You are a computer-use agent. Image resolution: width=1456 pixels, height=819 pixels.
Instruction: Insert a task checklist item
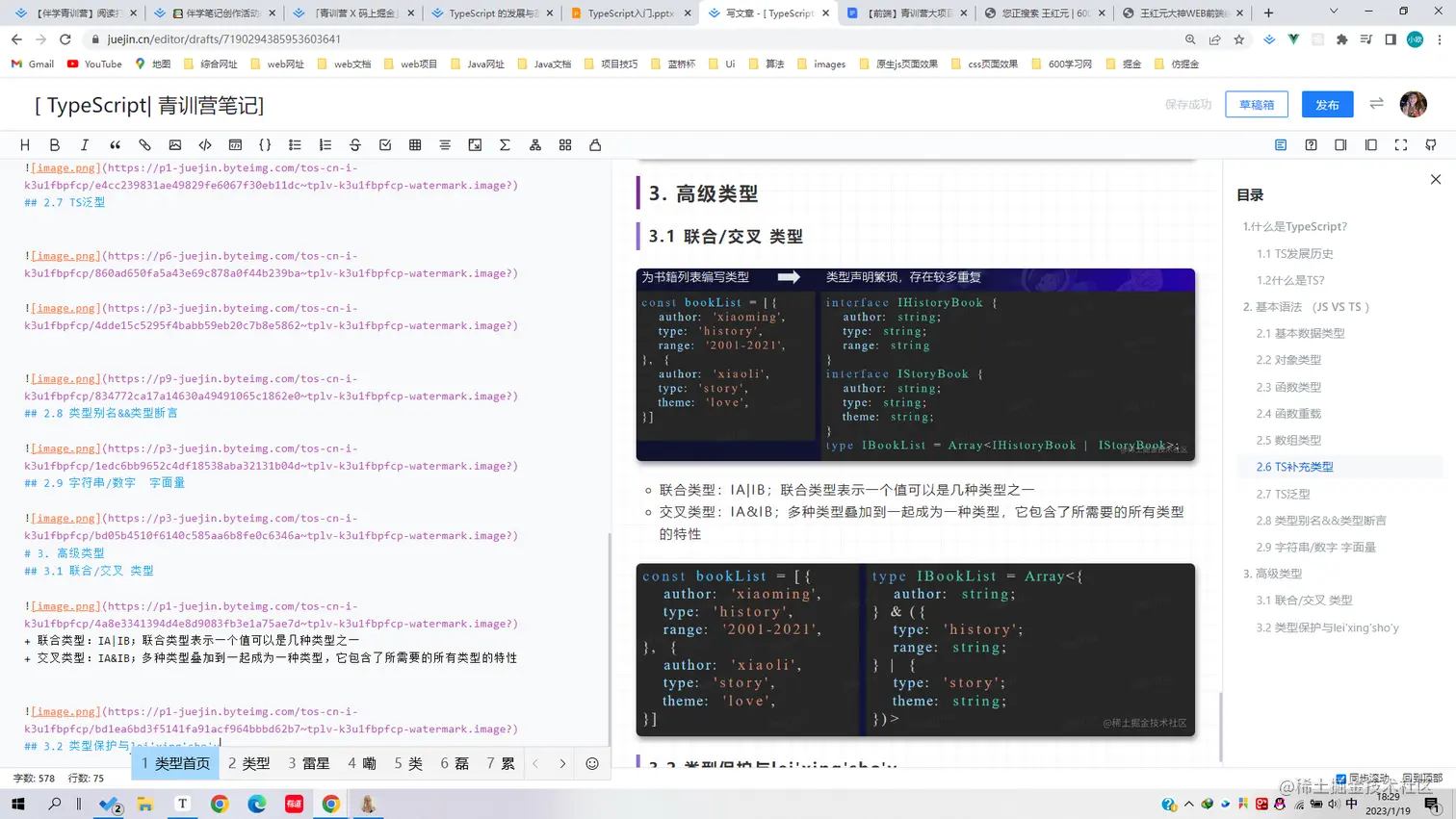385,145
